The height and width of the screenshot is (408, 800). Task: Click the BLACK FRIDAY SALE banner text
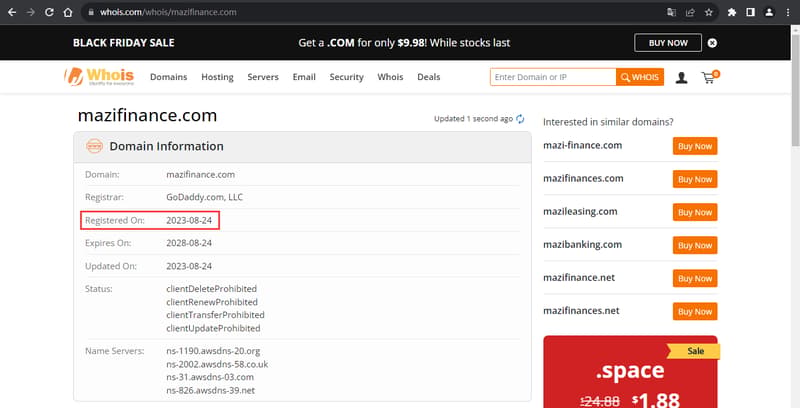click(123, 43)
